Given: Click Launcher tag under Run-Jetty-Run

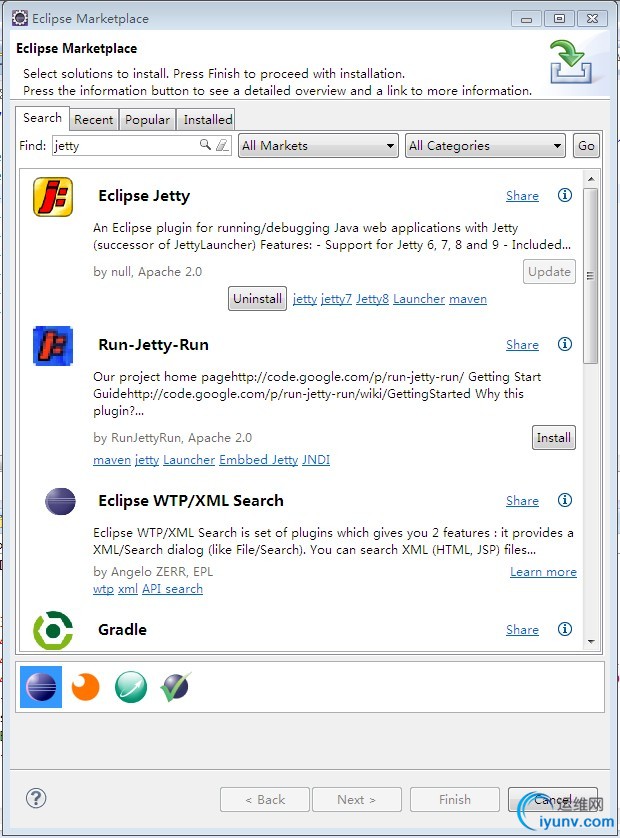Looking at the screenshot, I should tap(189, 460).
